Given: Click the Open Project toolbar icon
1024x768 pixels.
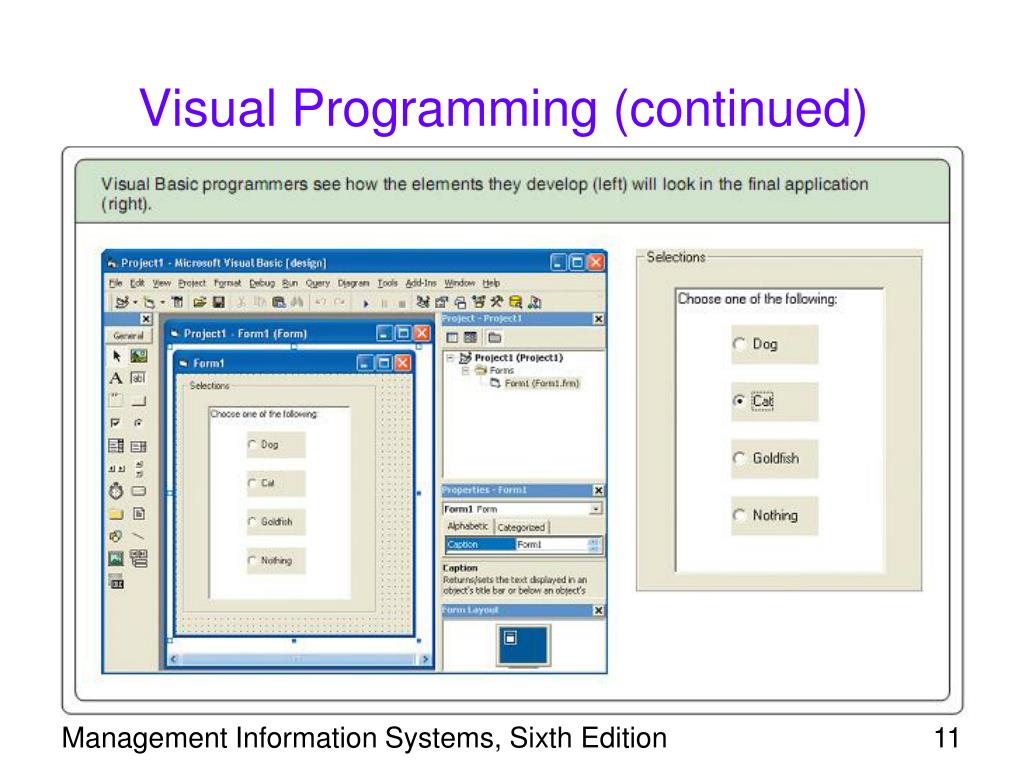Looking at the screenshot, I should coord(199,302).
